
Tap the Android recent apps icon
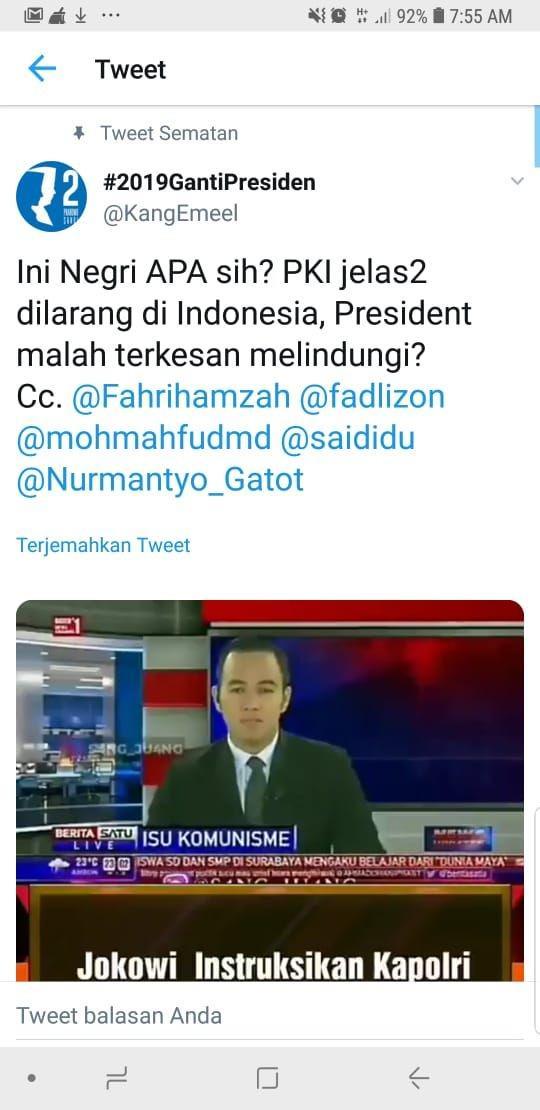point(117,1078)
